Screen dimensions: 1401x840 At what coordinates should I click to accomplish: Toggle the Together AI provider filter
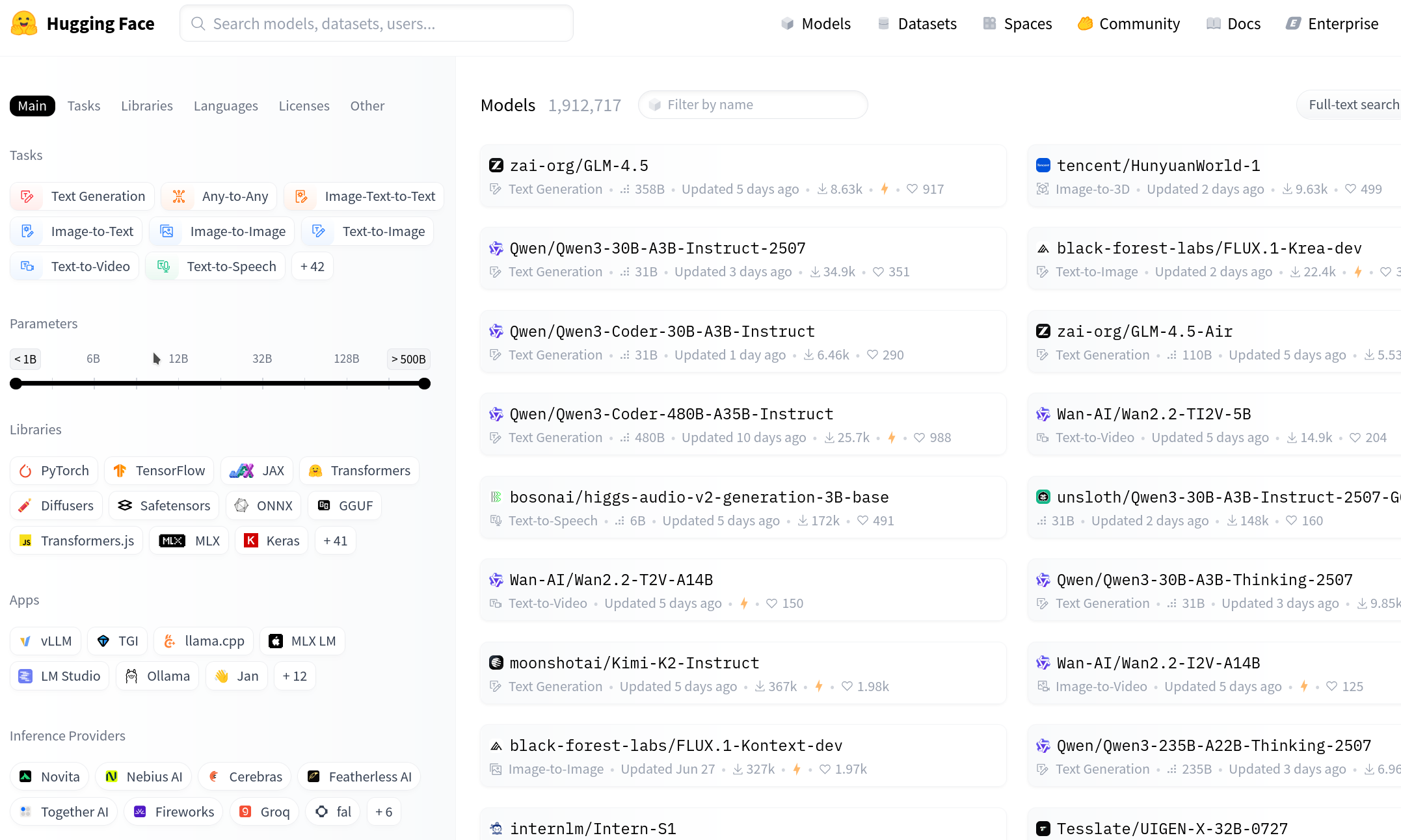pyautogui.click(x=64, y=812)
